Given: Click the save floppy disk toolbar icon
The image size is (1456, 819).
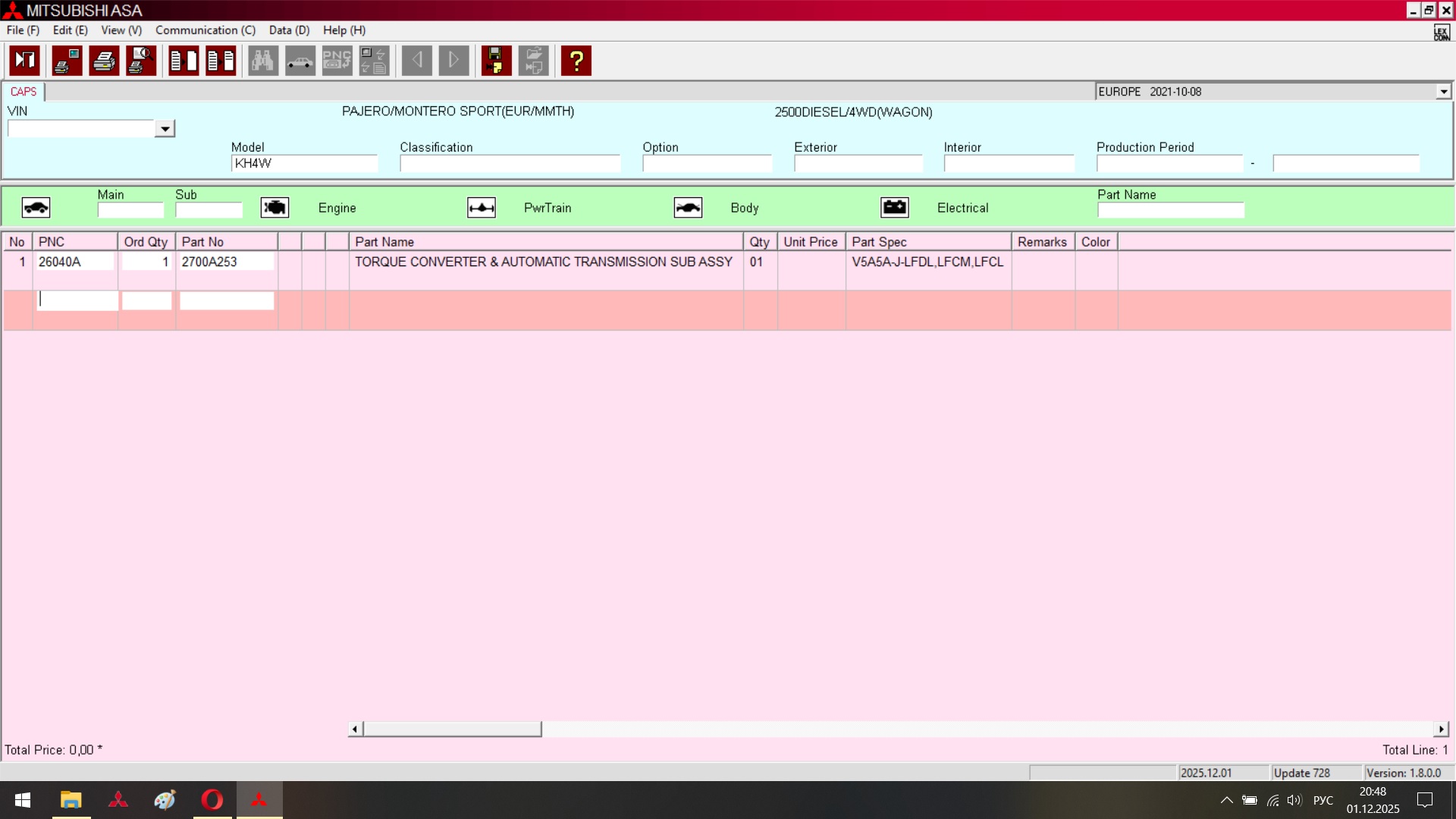Looking at the screenshot, I should coord(496,61).
